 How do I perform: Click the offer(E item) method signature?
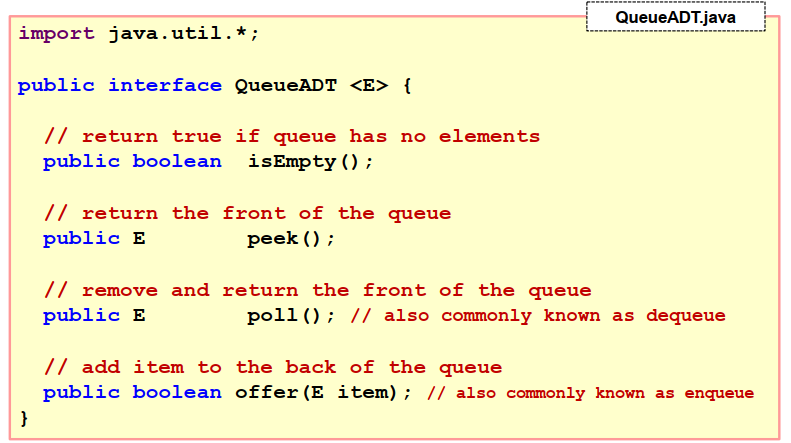(x=323, y=393)
